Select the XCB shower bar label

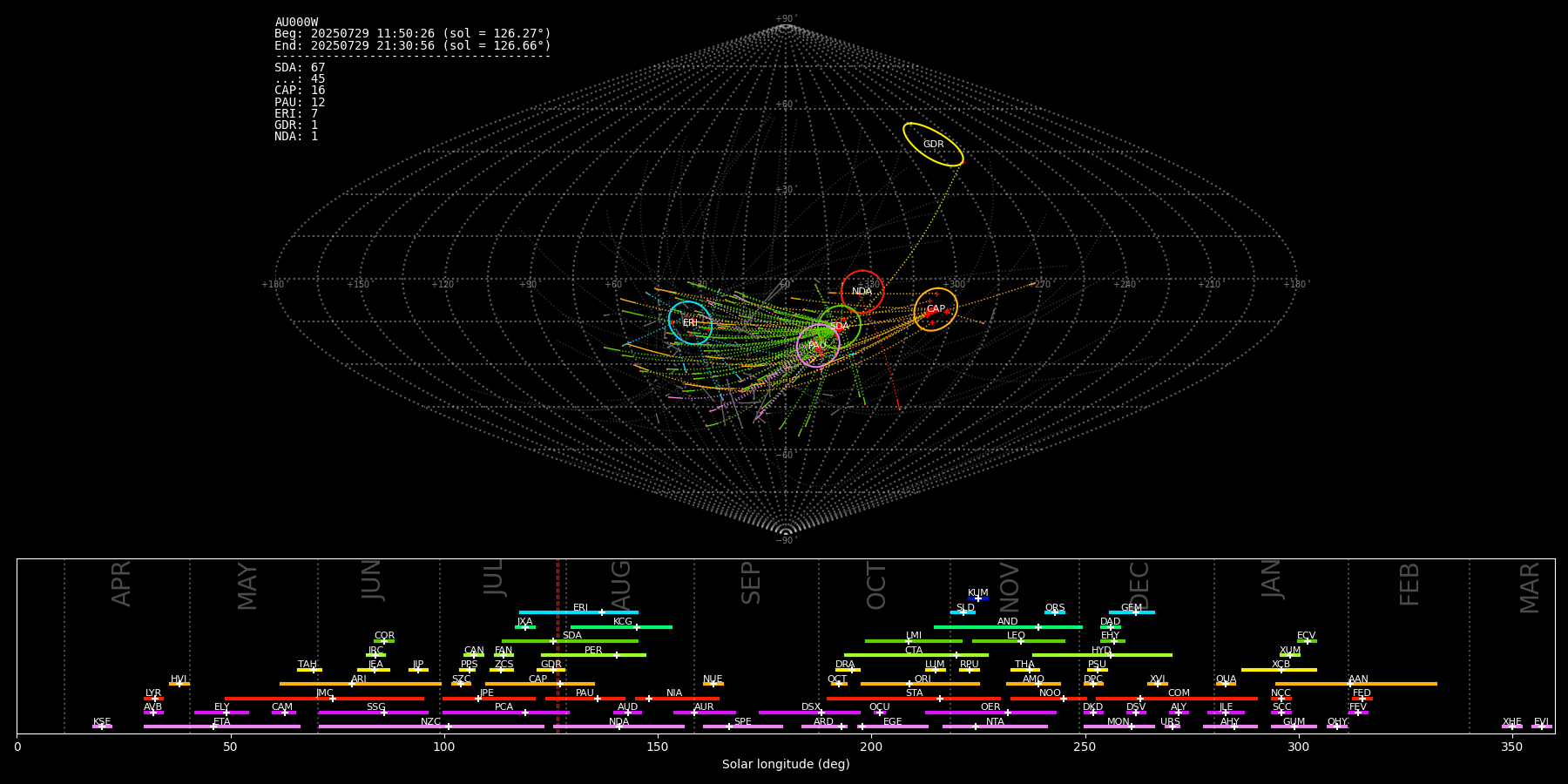click(x=1281, y=665)
